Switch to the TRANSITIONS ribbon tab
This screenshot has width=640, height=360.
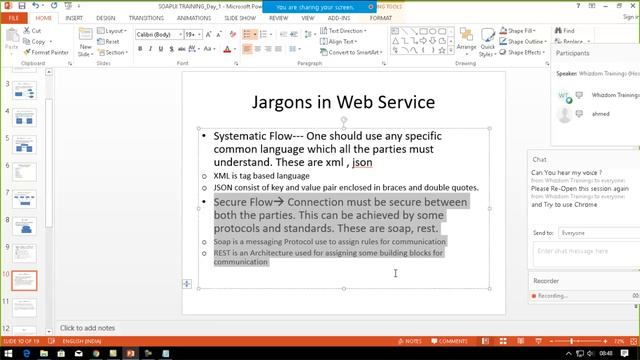(x=146, y=18)
